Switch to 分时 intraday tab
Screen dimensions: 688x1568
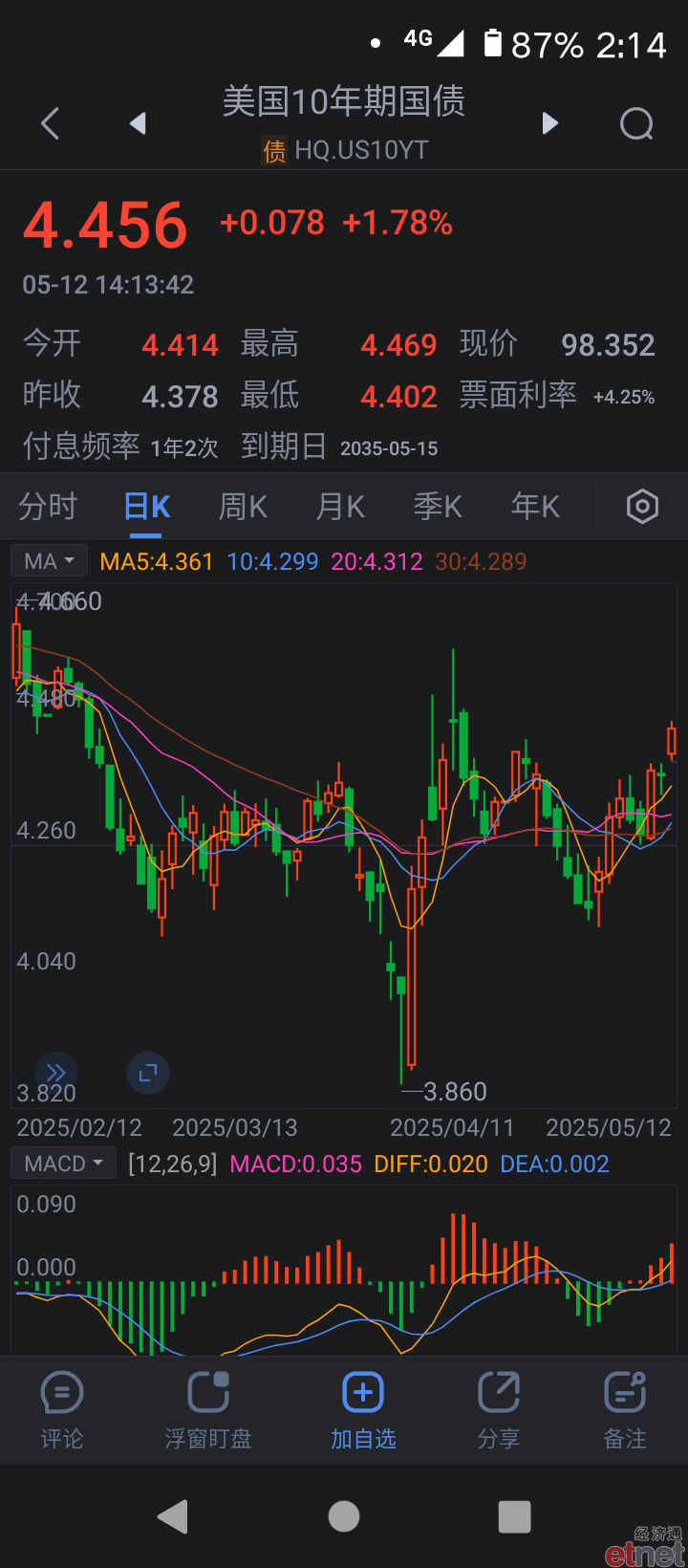pos(48,506)
